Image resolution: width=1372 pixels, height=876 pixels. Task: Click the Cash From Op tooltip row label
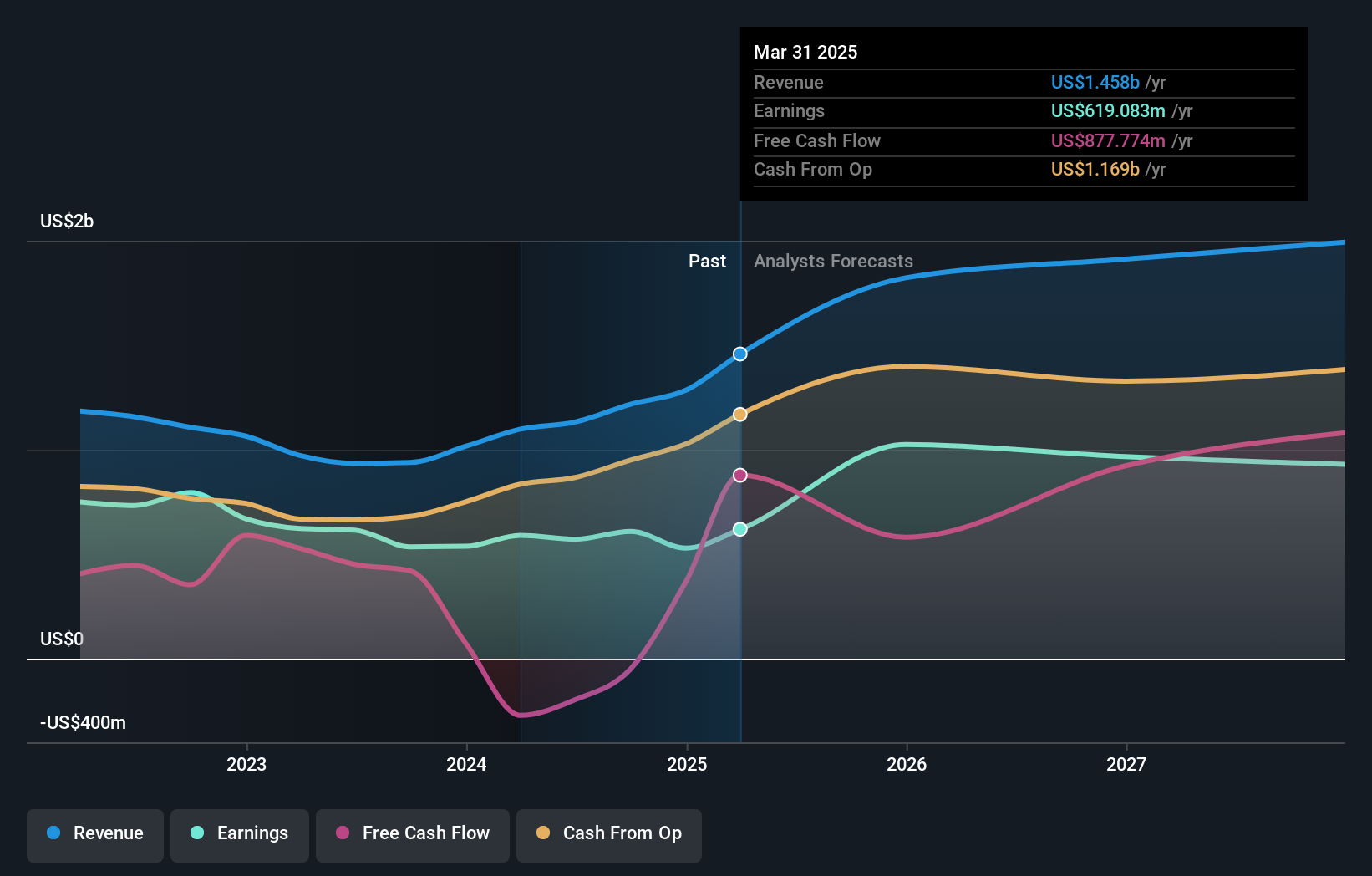(x=813, y=169)
